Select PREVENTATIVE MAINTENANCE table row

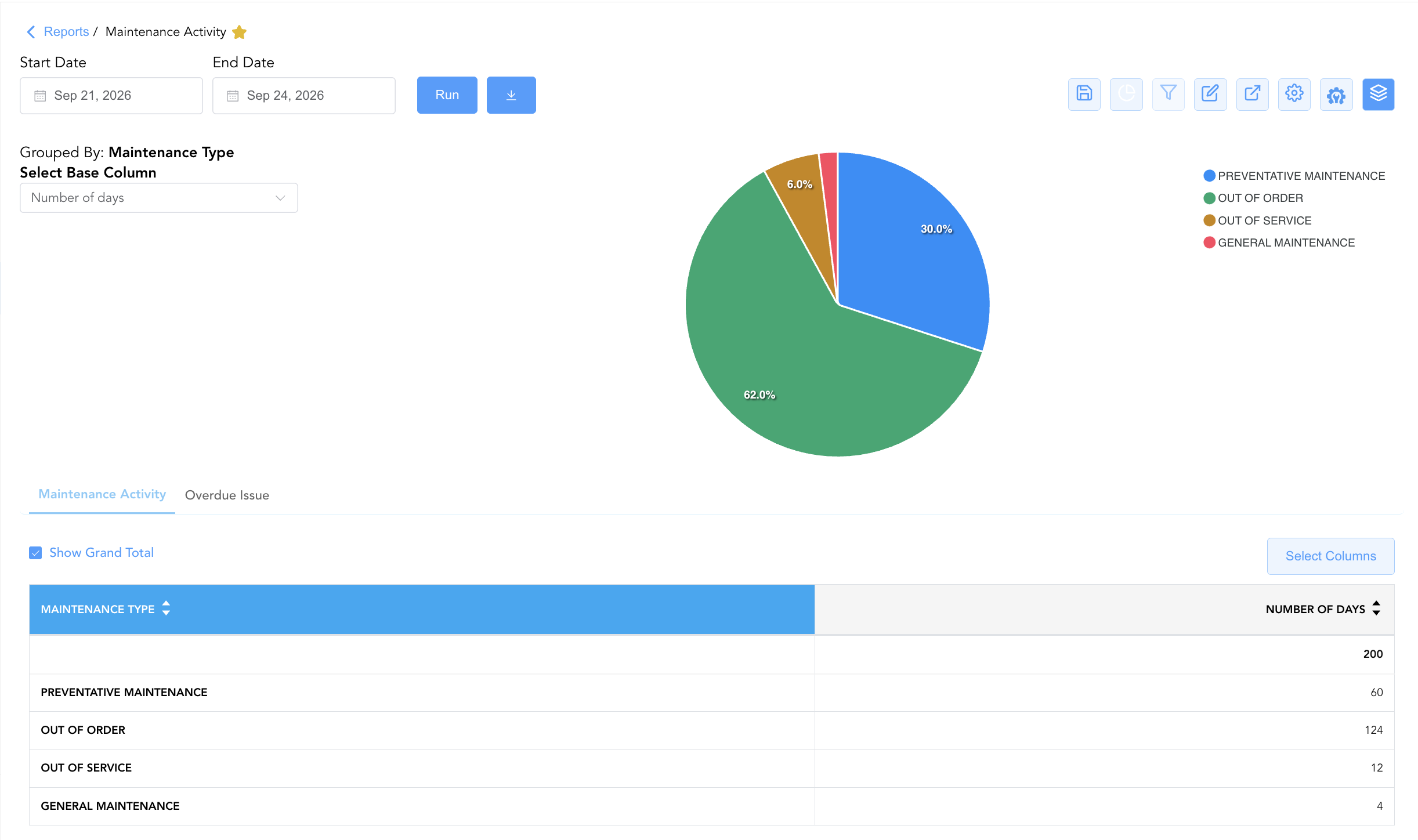coord(712,693)
